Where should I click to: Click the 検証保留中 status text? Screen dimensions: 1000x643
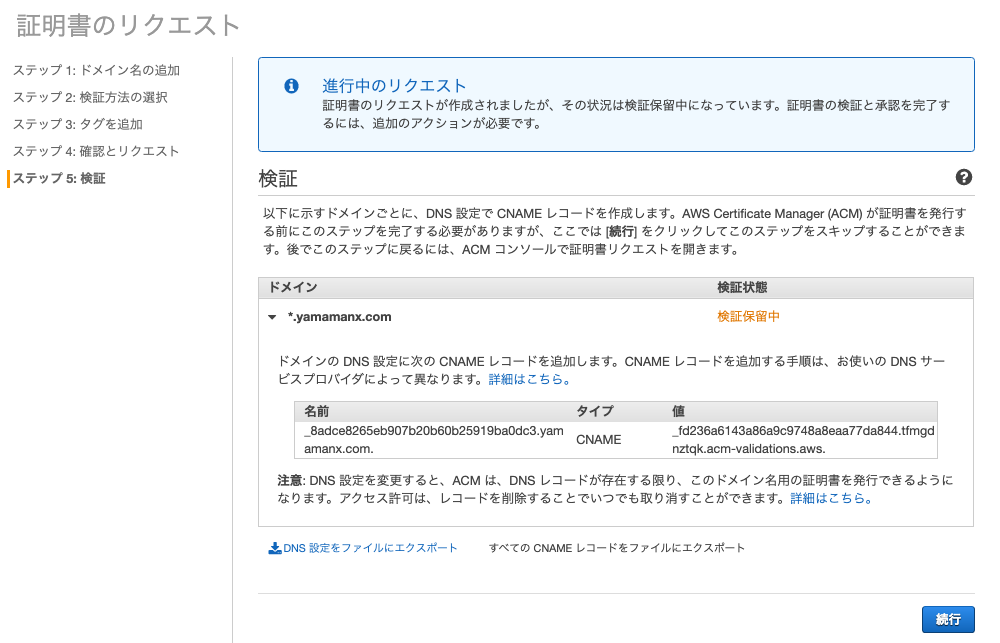[749, 316]
